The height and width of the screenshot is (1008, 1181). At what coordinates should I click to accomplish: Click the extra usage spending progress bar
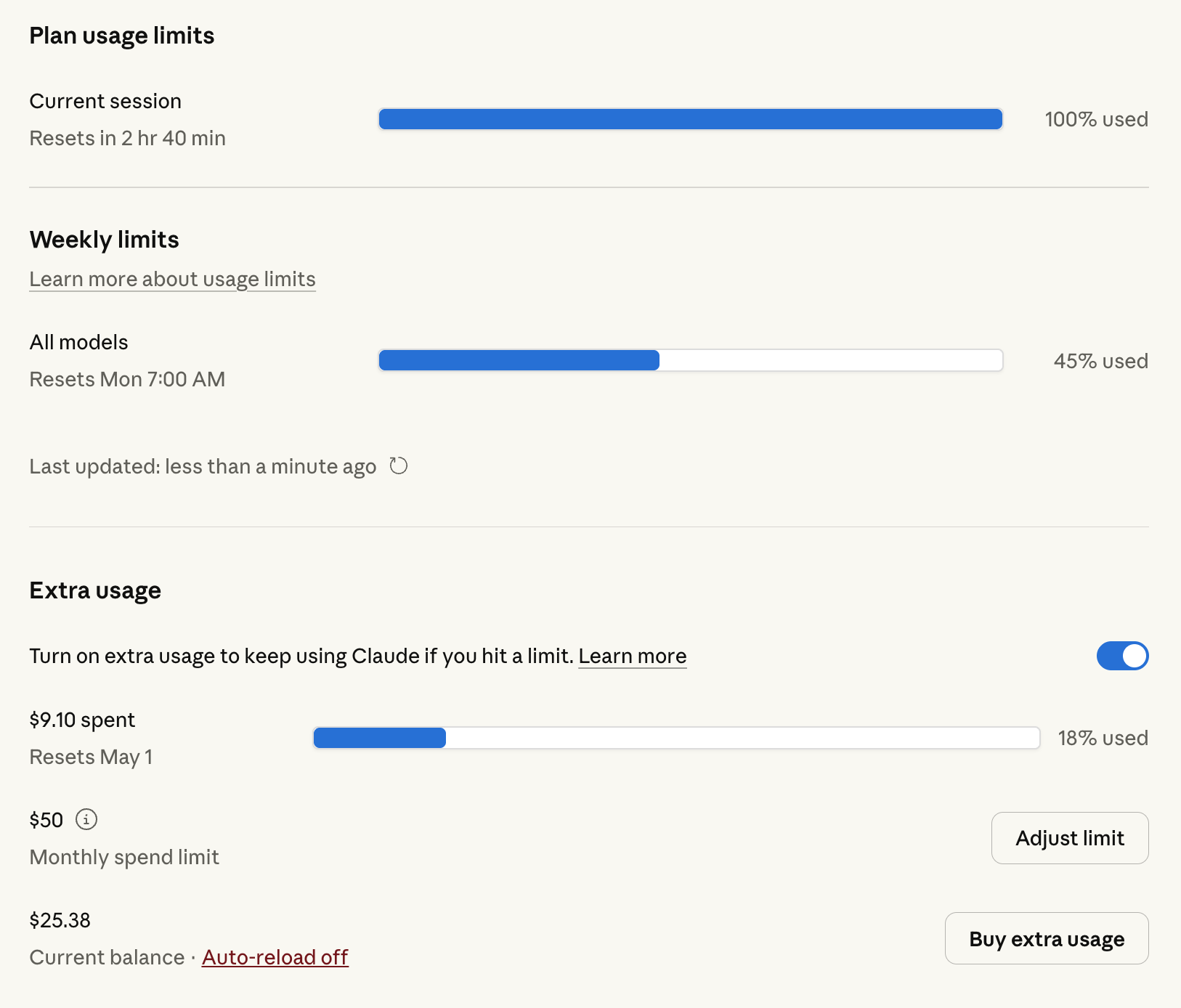[x=677, y=738]
